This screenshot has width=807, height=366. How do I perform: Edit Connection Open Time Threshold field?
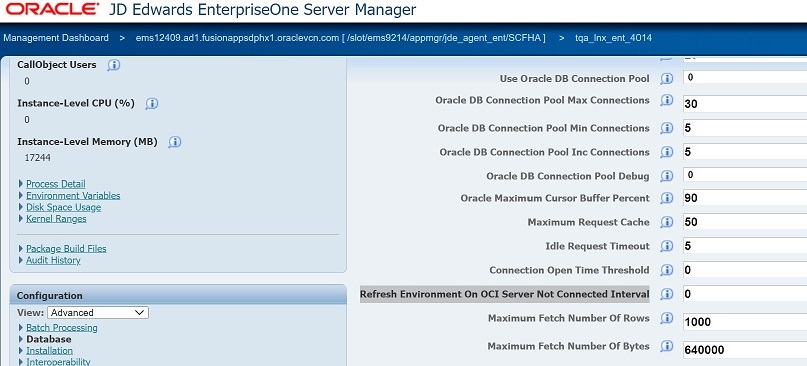click(x=745, y=270)
